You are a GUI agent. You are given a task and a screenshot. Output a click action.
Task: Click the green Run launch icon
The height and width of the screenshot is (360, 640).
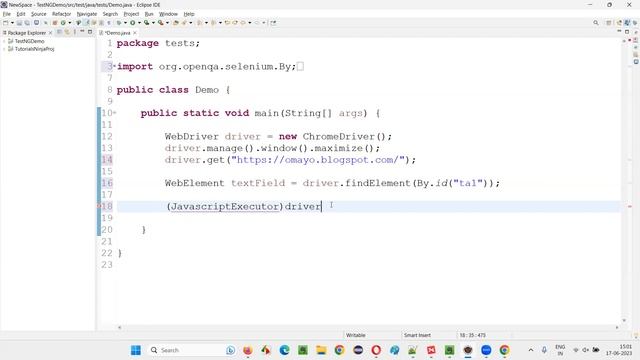[x=133, y=23]
